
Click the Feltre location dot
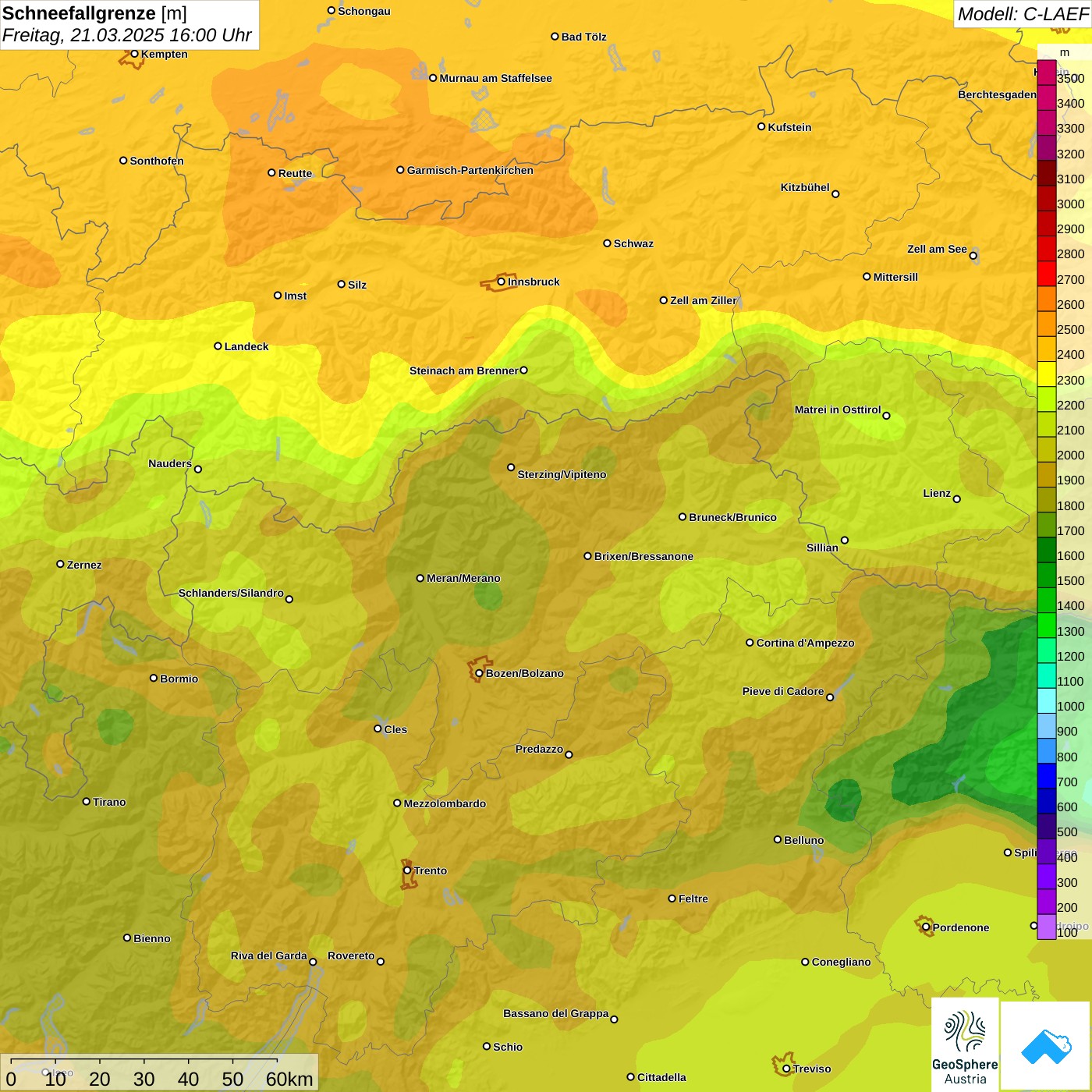(672, 899)
